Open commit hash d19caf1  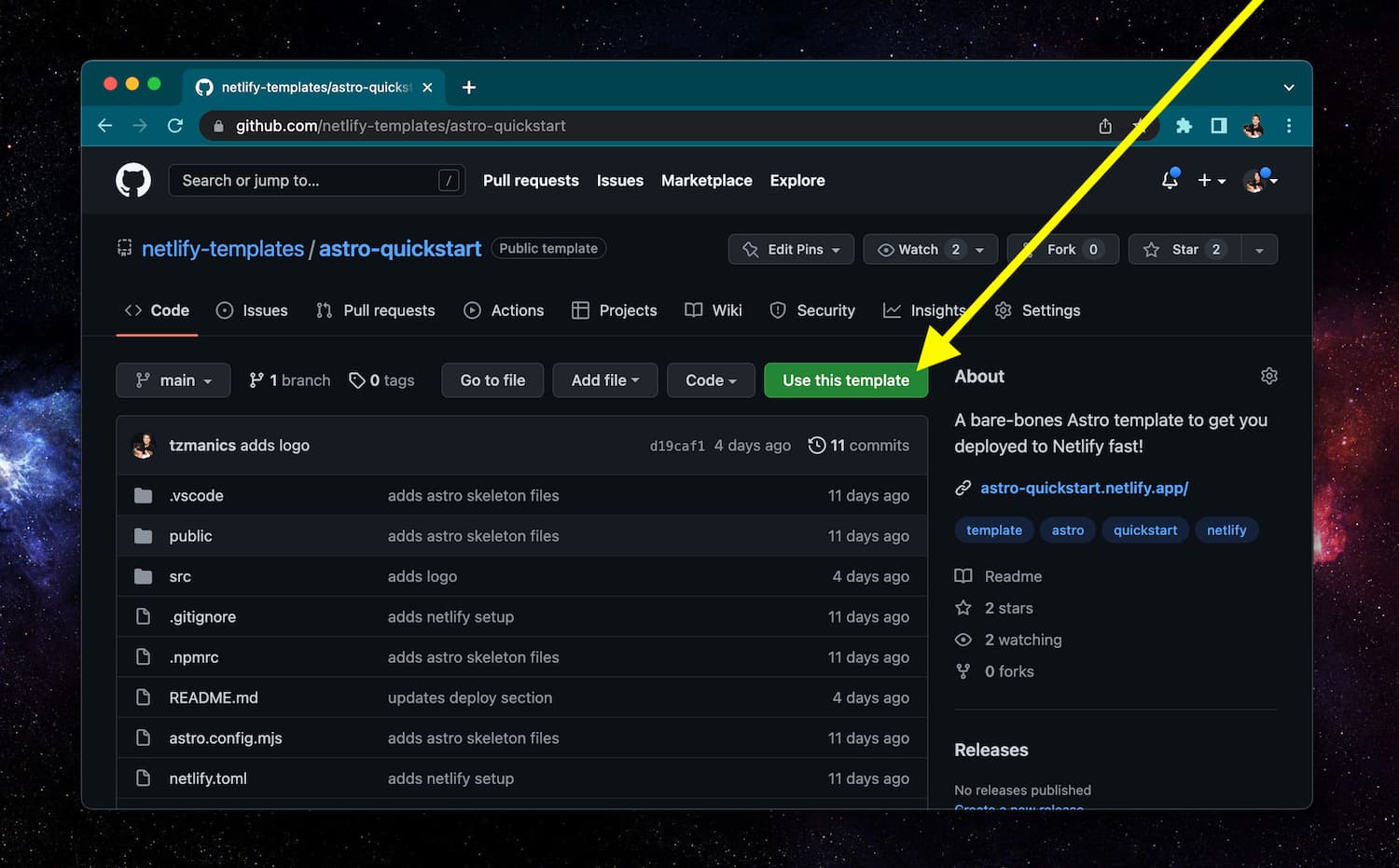pyautogui.click(x=677, y=446)
